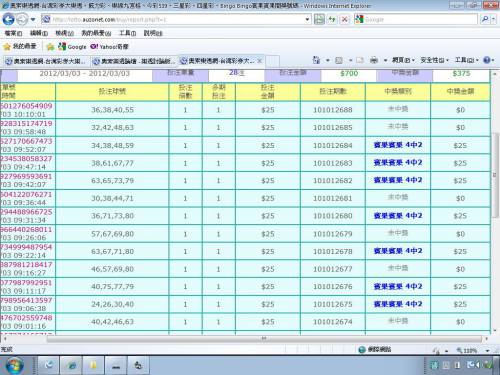Open the search provider dropdown arrow
Image resolution: width=500 pixels, height=375 pixels.
click(493, 20)
